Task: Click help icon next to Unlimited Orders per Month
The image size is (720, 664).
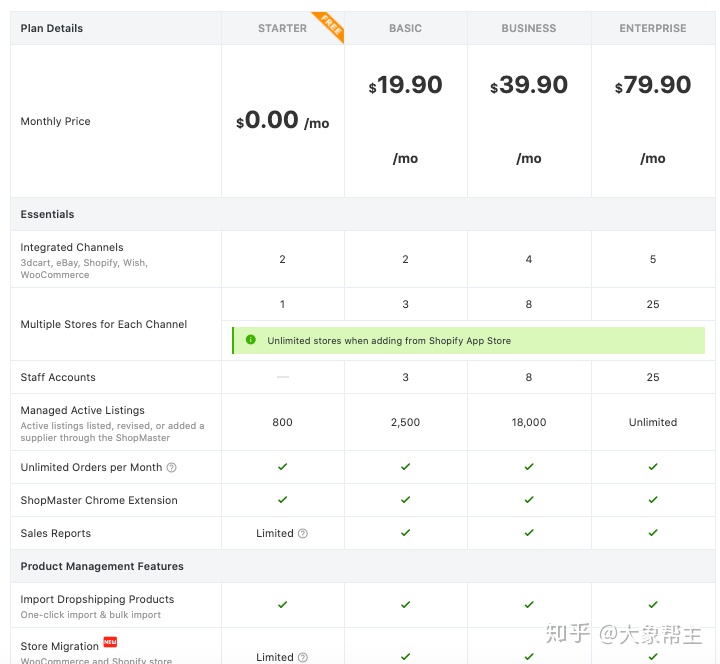Action: [x=171, y=468]
